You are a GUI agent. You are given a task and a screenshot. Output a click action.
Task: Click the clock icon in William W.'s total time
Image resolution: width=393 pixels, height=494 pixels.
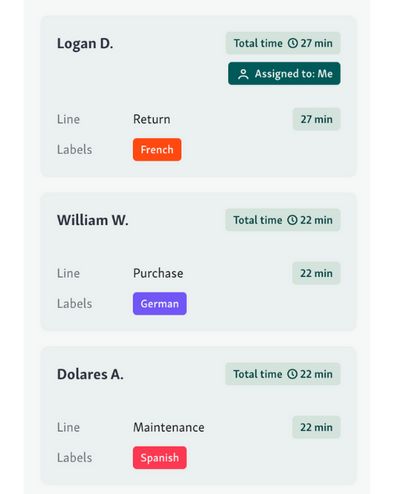click(292, 220)
